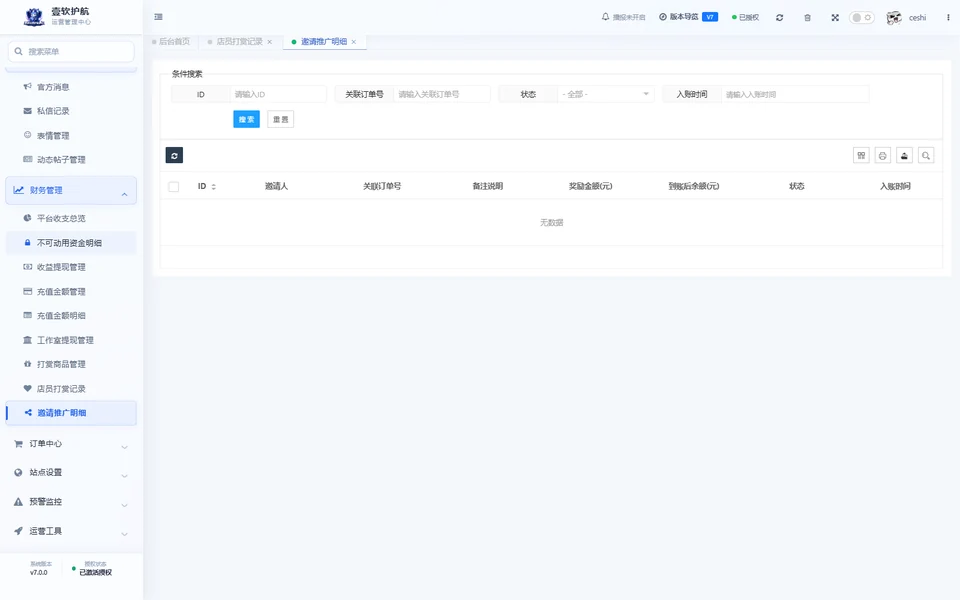Open 充值金额管理 in the sidebar

pos(71,291)
